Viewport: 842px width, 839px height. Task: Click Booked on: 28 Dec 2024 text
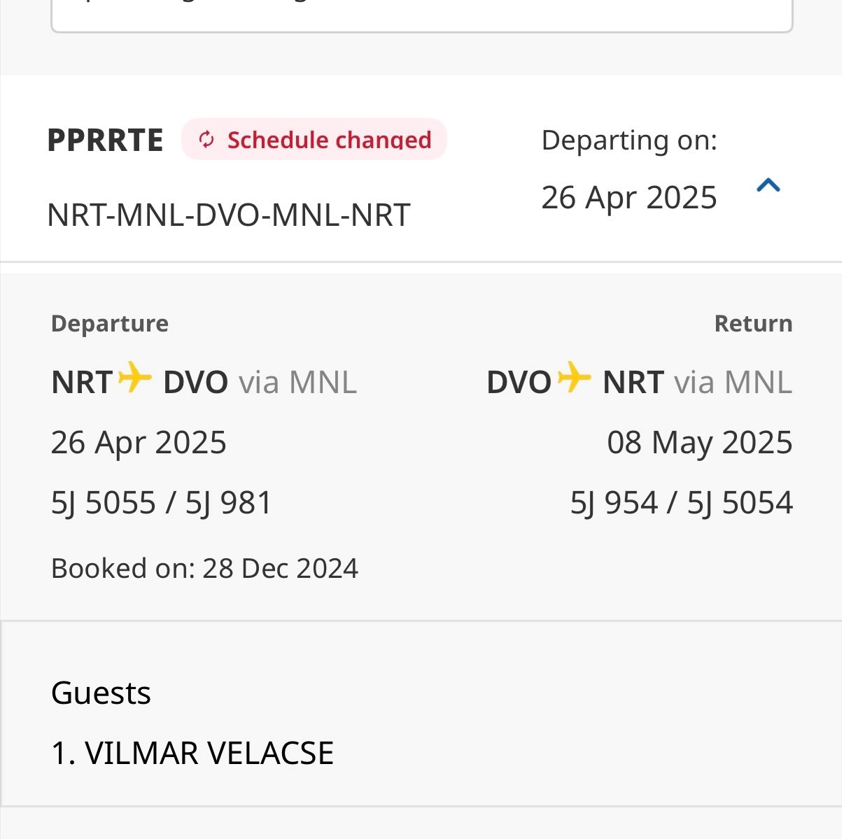tap(204, 568)
